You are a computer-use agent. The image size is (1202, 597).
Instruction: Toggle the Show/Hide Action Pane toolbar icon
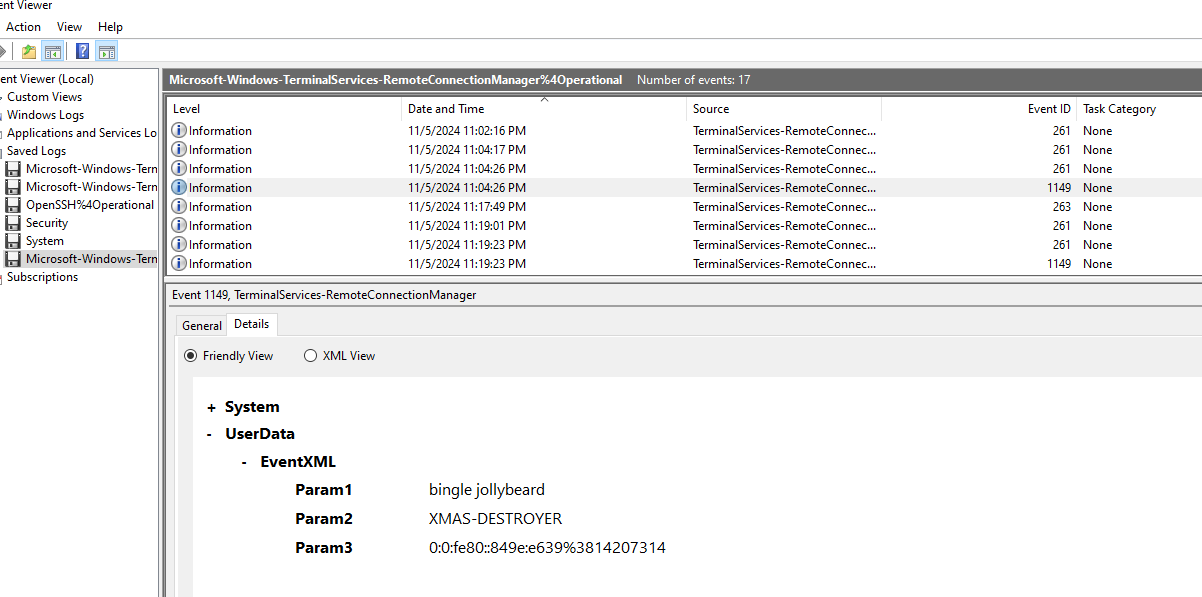coord(107,52)
